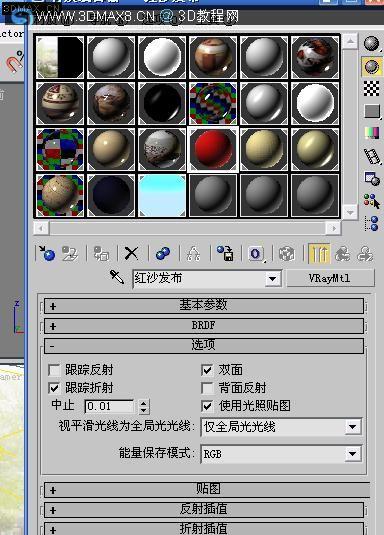Open the 红沙发布 material name dropdown arrow
The height and width of the screenshot is (535, 384).
point(272,279)
